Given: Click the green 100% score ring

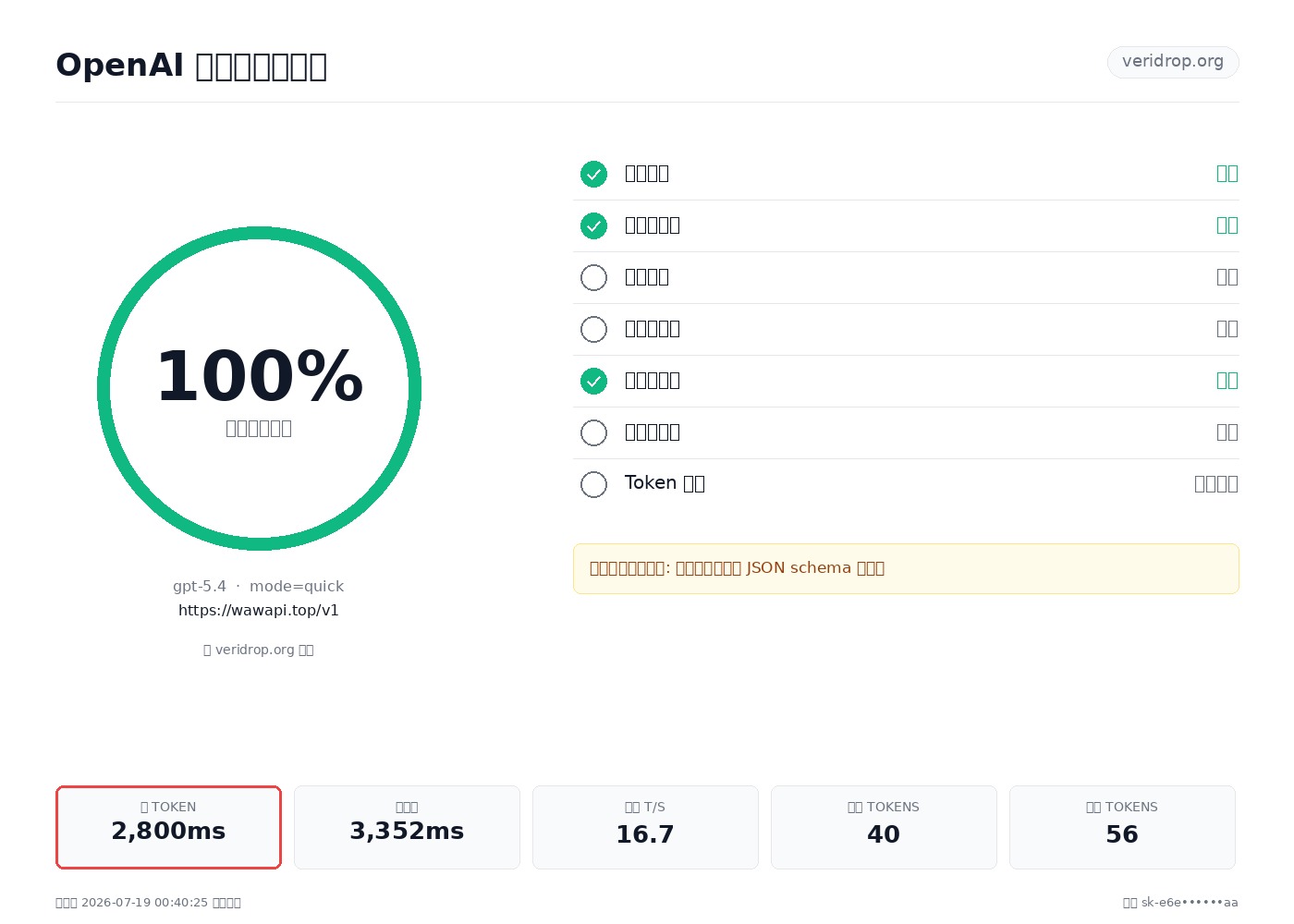Looking at the screenshot, I should click(x=259, y=388).
